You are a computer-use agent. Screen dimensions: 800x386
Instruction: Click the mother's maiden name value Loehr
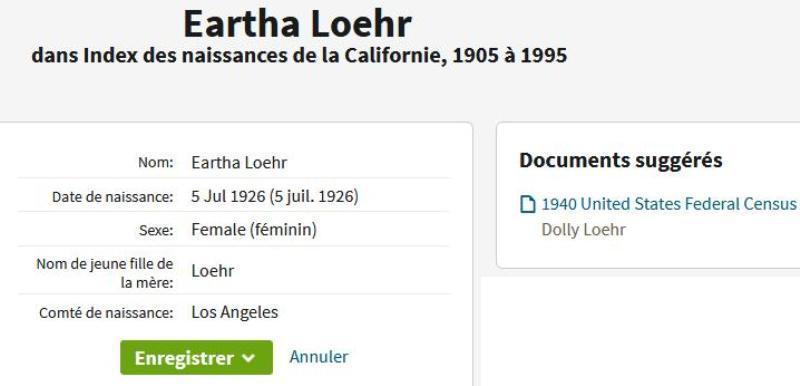[213, 271]
